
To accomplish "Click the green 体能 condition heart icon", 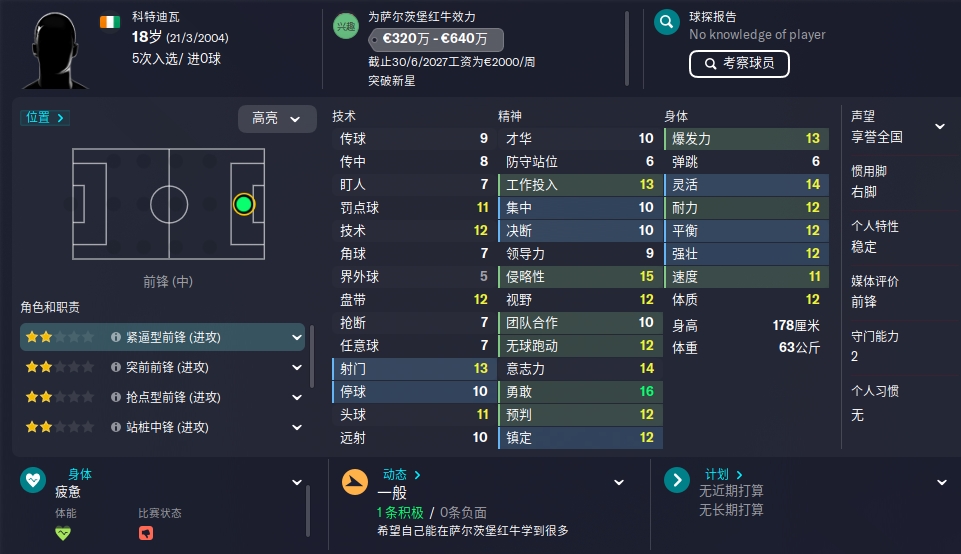I will [x=63, y=533].
